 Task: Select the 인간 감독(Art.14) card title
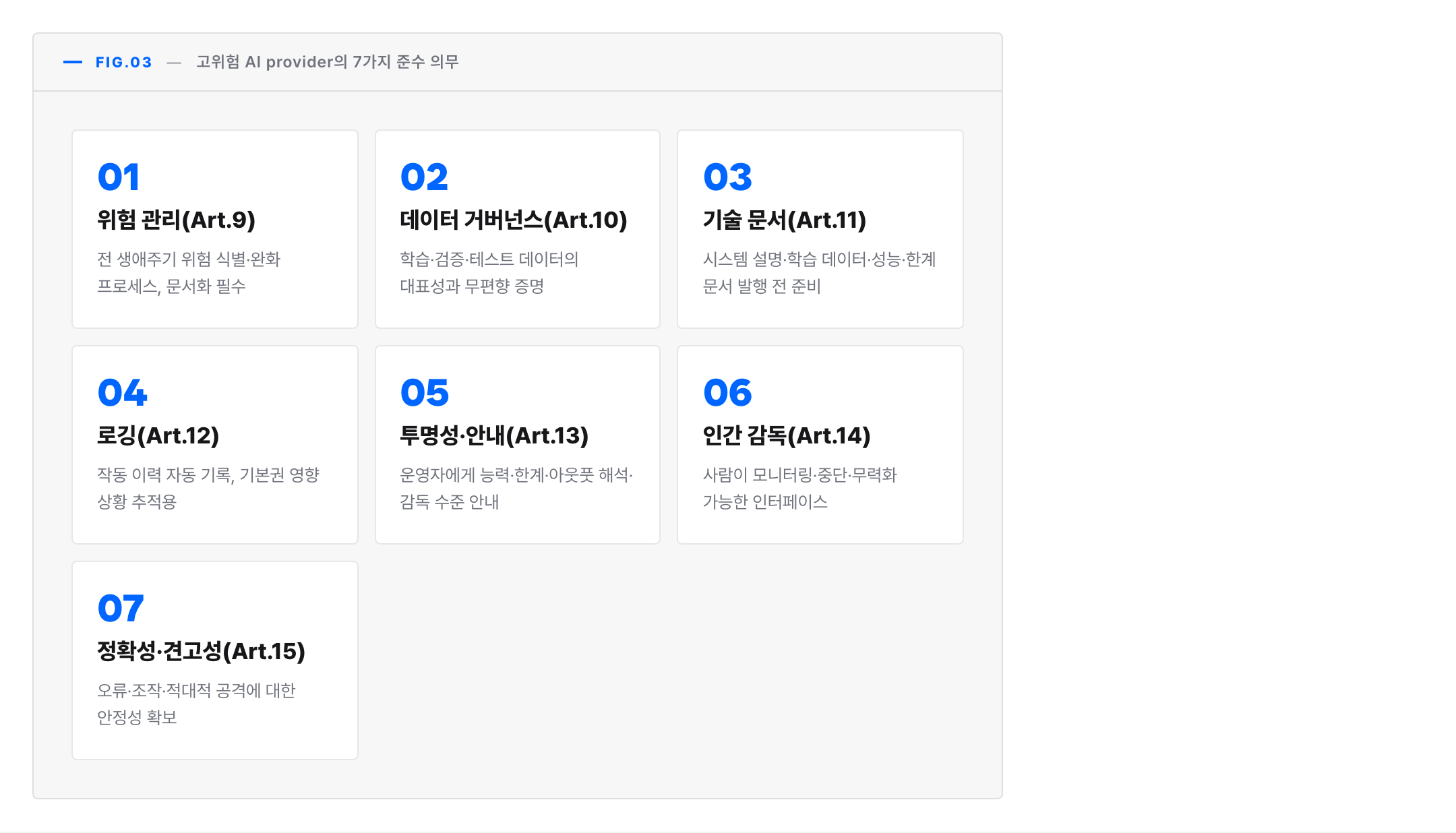(x=787, y=435)
